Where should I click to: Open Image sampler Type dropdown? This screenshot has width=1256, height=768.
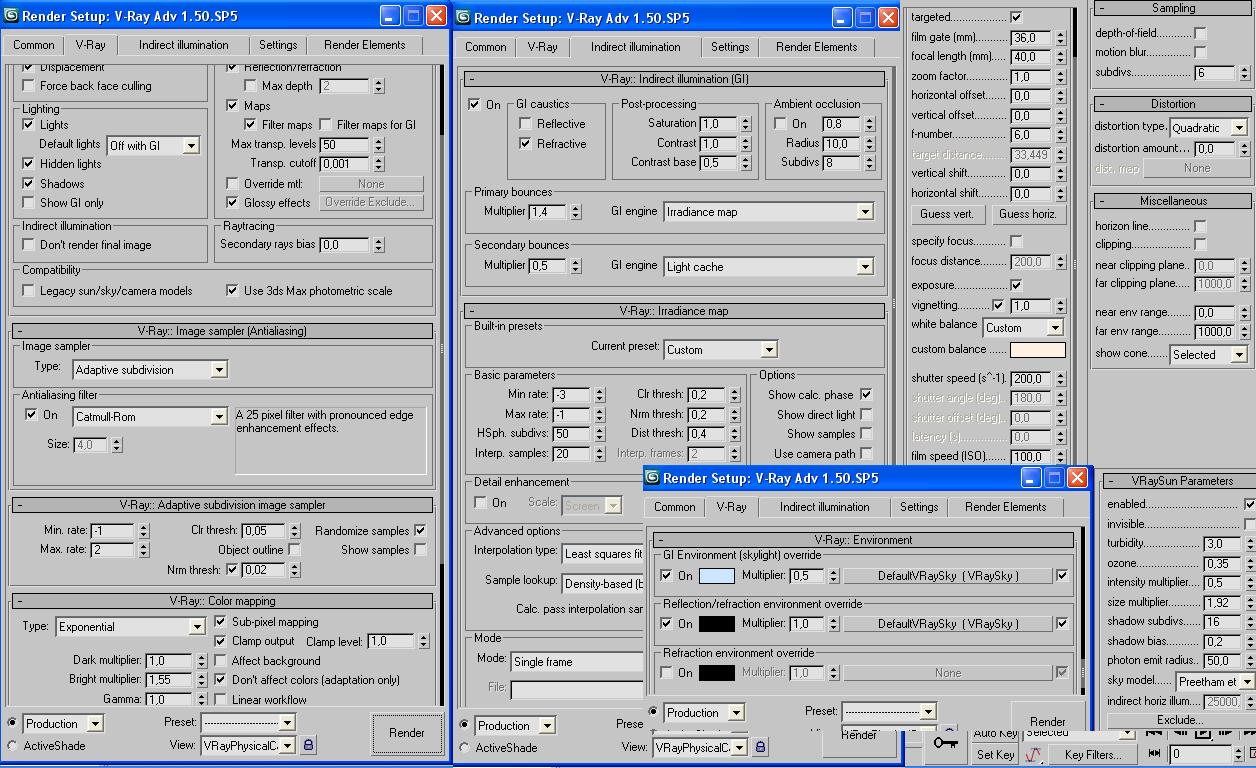point(151,370)
